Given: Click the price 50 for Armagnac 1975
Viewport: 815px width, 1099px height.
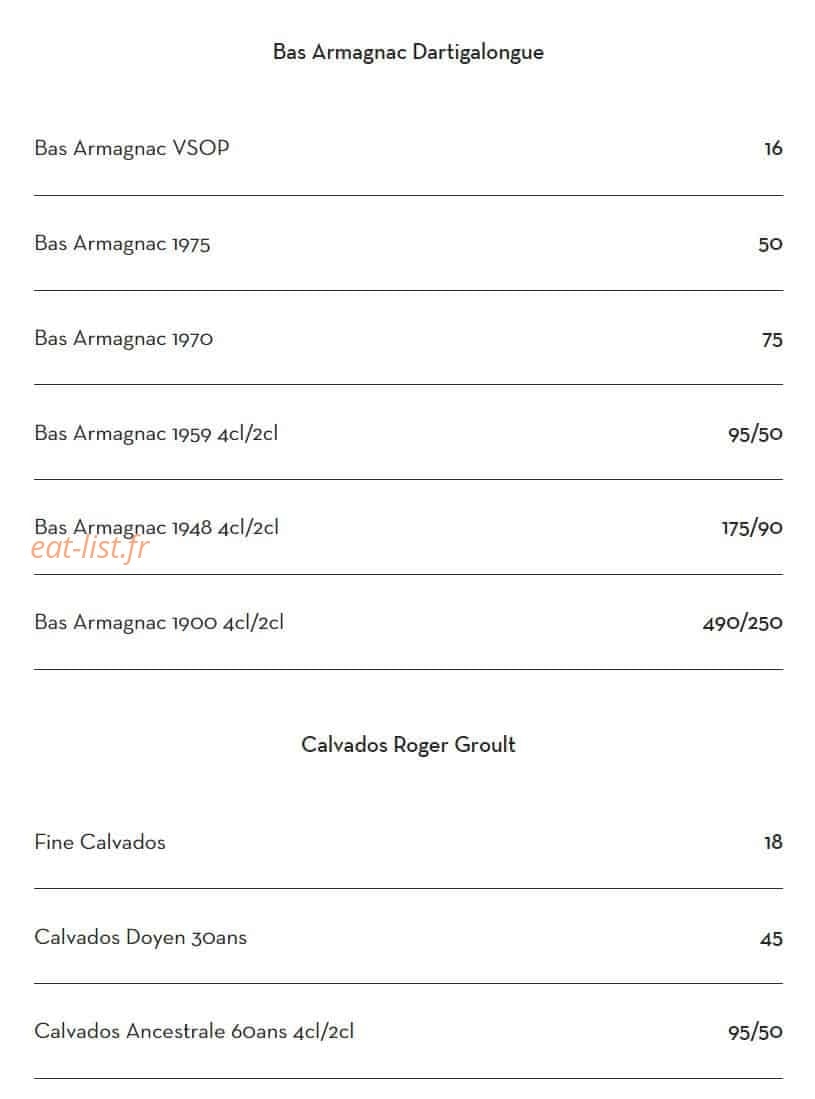Looking at the screenshot, I should point(770,244).
